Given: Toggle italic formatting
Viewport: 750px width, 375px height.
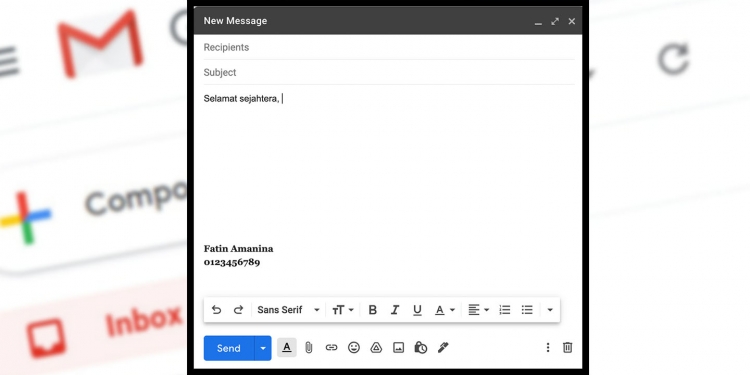Looking at the screenshot, I should (x=395, y=310).
